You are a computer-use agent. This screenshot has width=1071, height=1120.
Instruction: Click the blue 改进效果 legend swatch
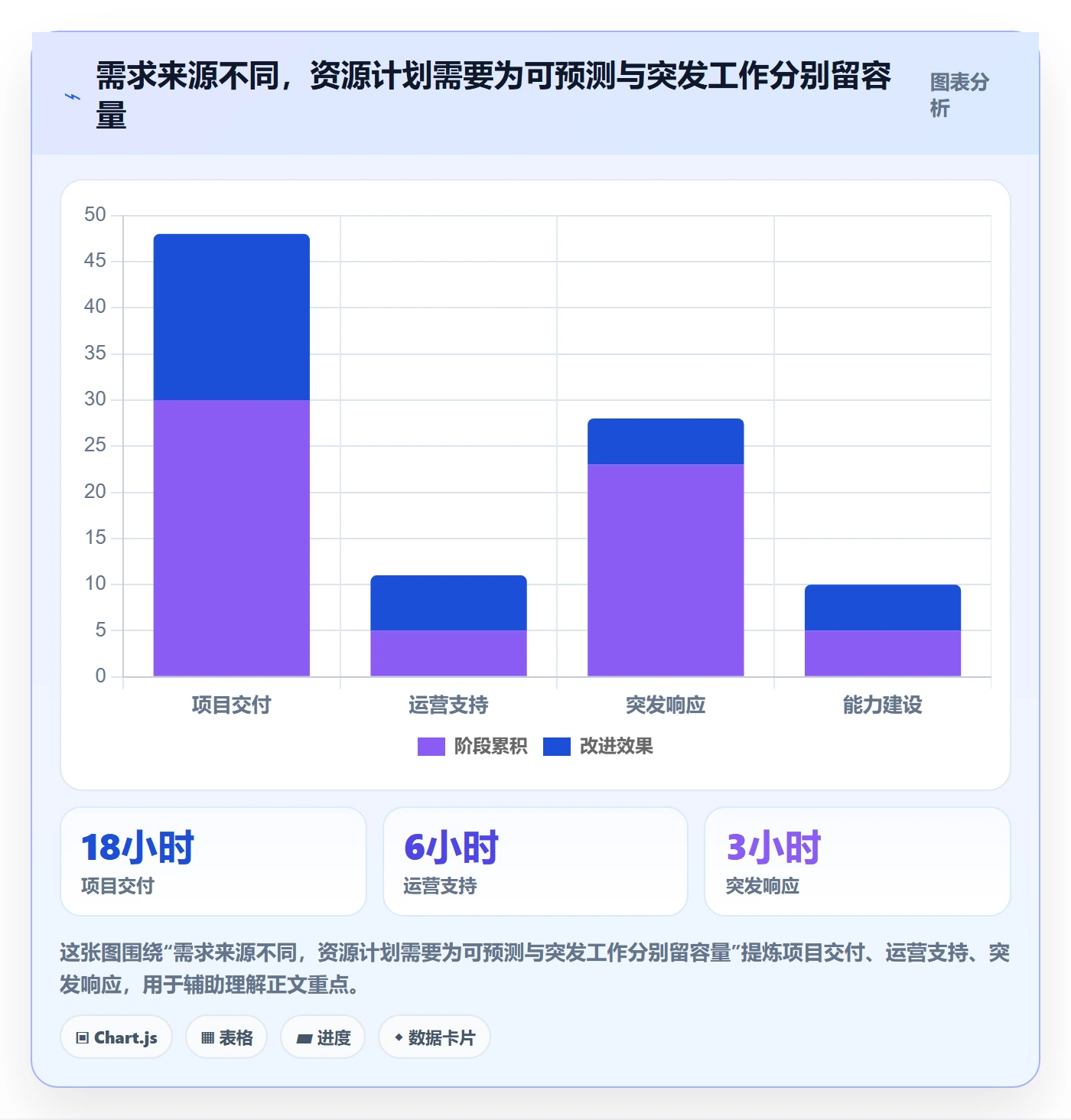click(x=557, y=747)
